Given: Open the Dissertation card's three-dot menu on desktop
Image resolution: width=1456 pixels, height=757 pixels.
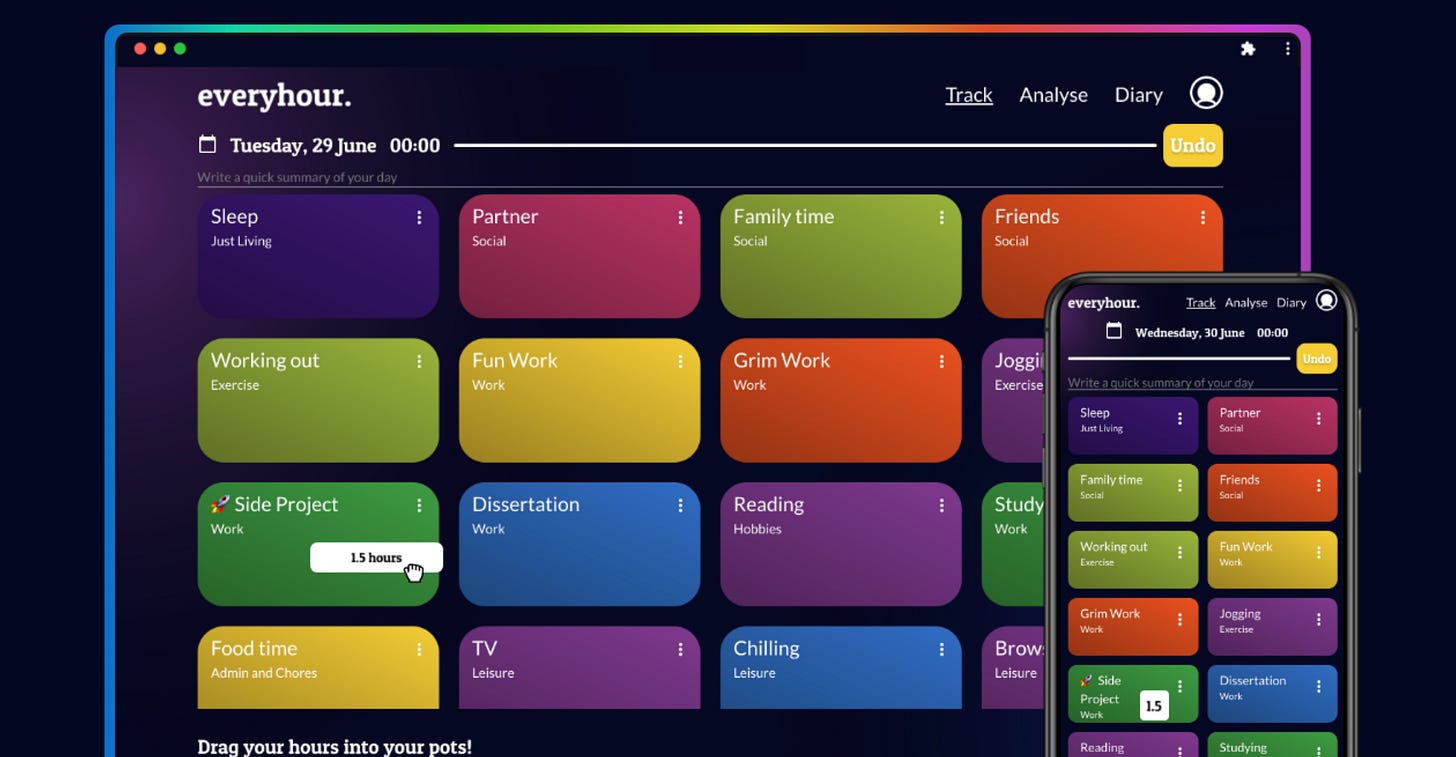Looking at the screenshot, I should click(x=680, y=505).
